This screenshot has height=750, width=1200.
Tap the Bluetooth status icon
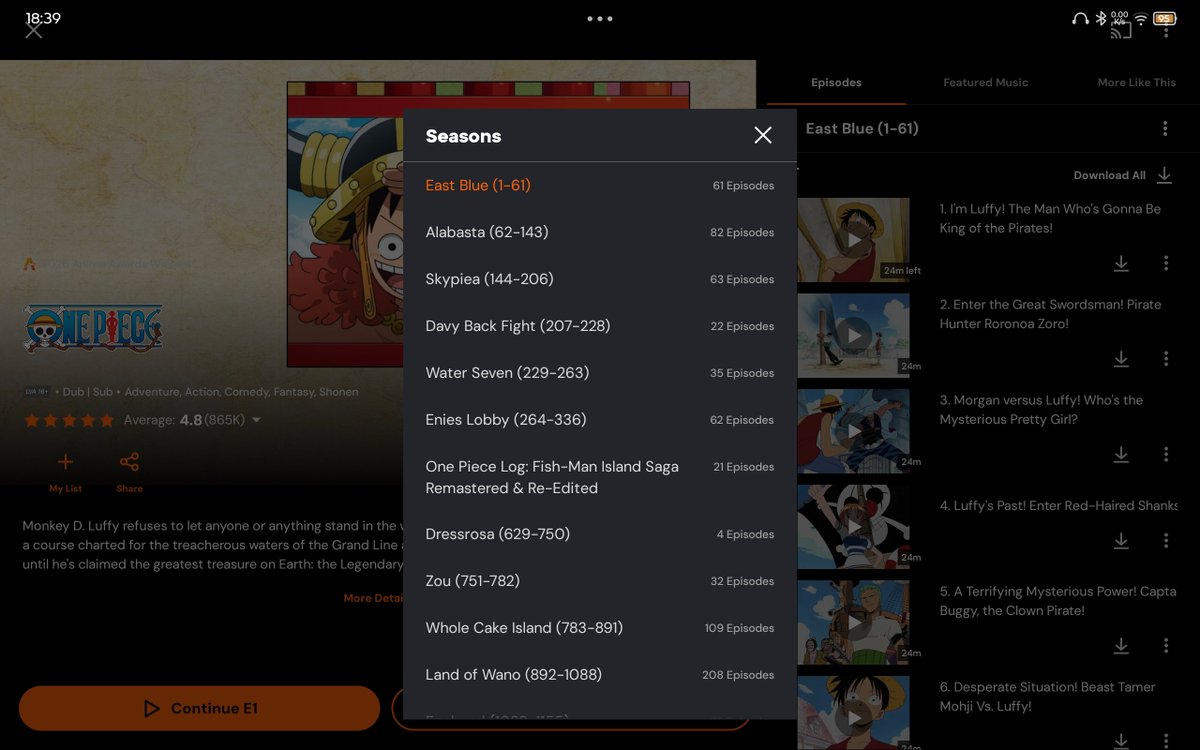pyautogui.click(x=1100, y=18)
